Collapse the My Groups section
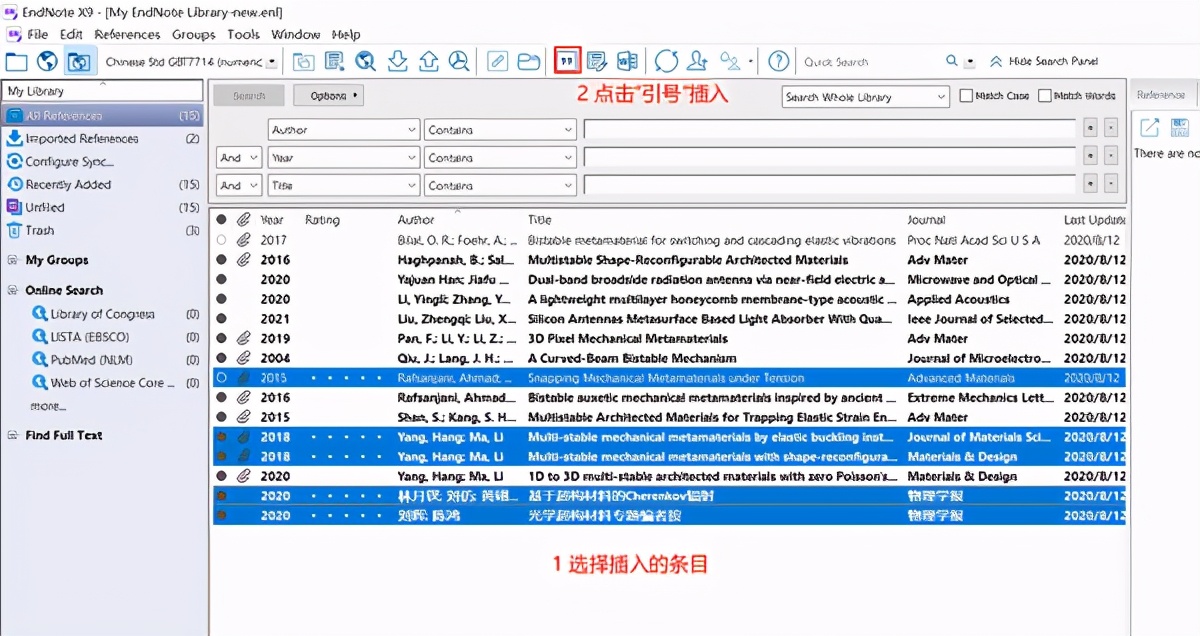The image size is (1200, 636). pos(12,260)
